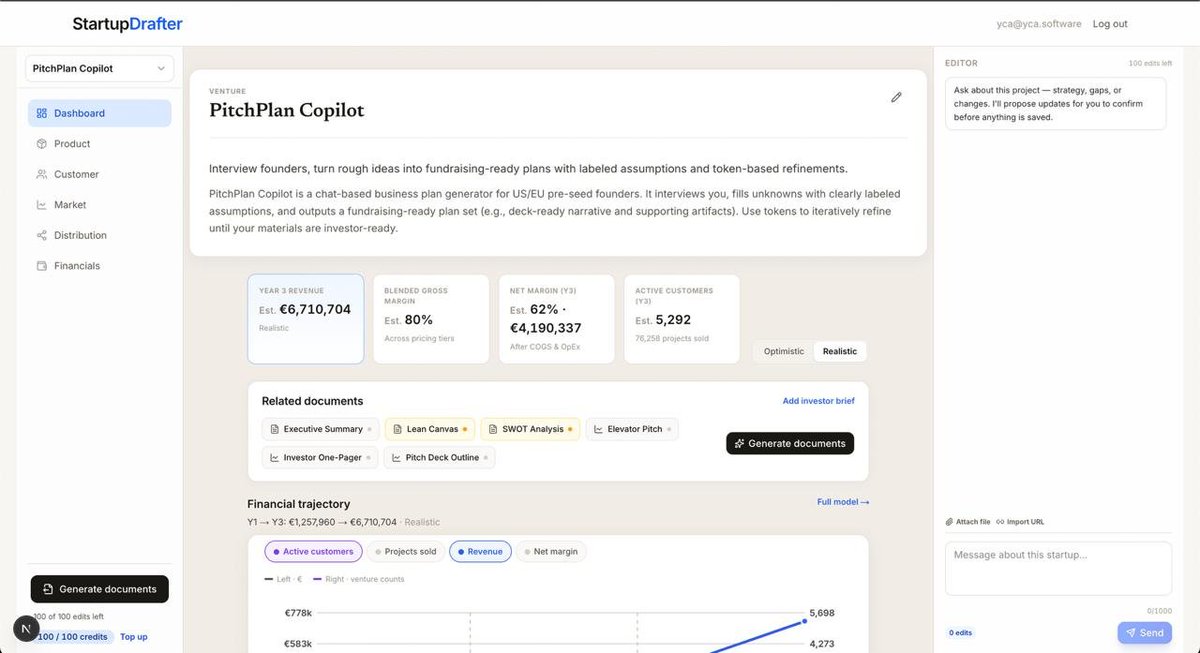The width and height of the screenshot is (1200, 653).
Task: Click the Send button
Action: tap(1144, 633)
